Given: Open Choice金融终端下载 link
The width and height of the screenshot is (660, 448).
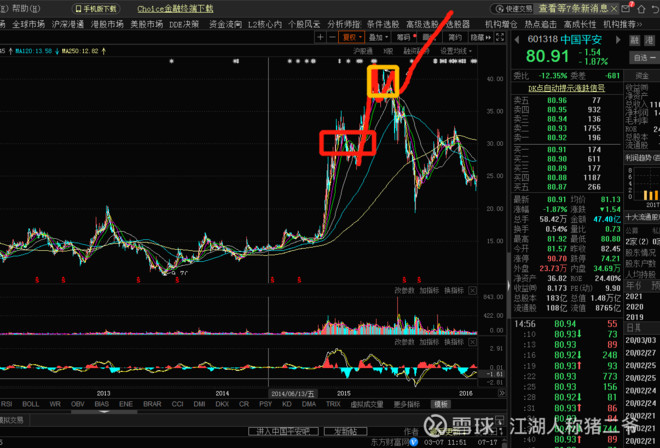Looking at the screenshot, I should click(175, 9).
